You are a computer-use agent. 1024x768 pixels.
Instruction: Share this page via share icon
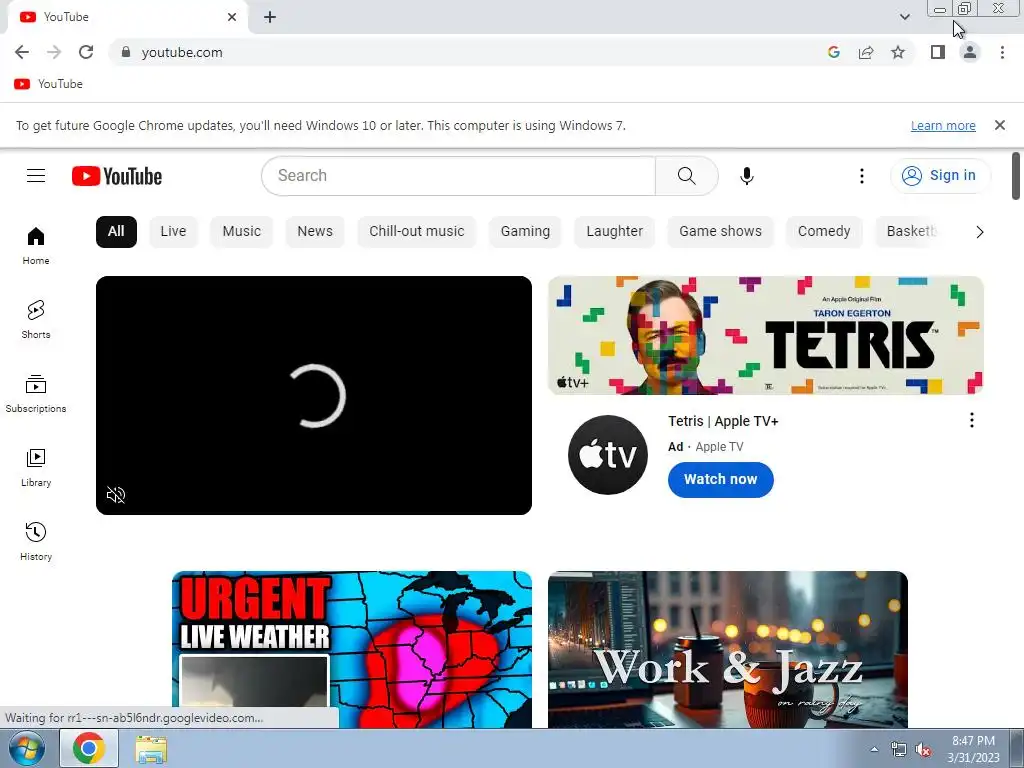(866, 52)
